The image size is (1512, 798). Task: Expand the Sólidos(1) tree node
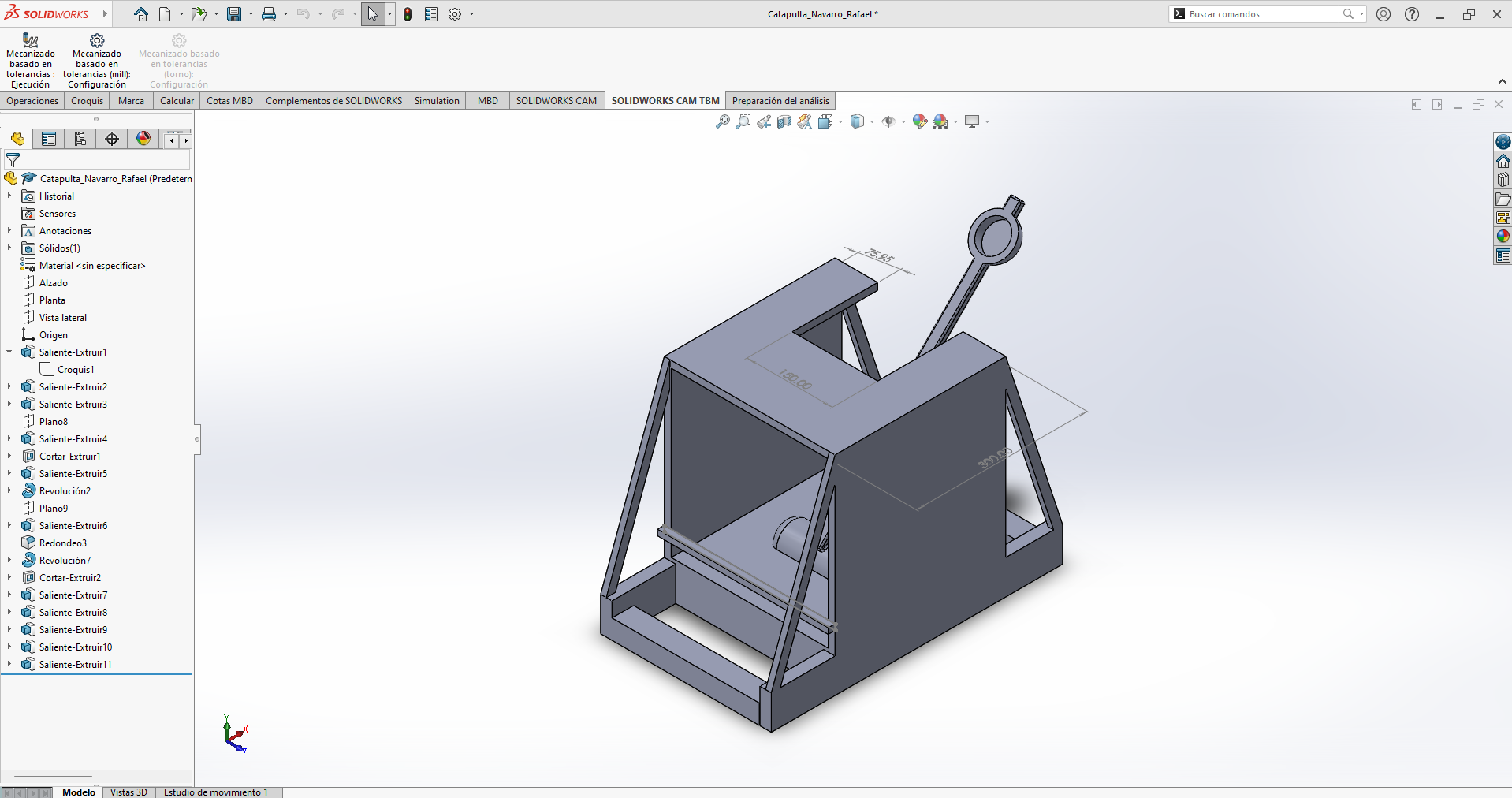[x=9, y=248]
